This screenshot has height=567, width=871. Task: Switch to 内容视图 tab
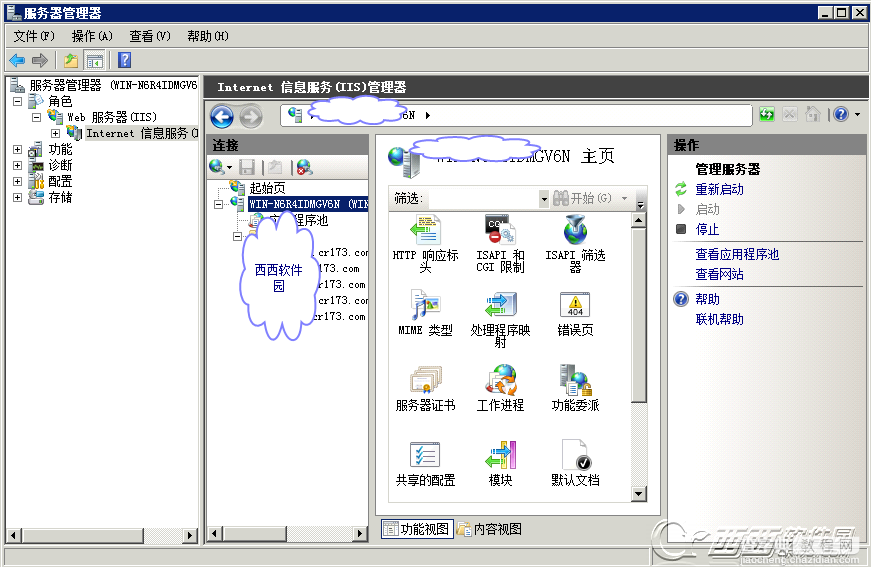(489, 529)
